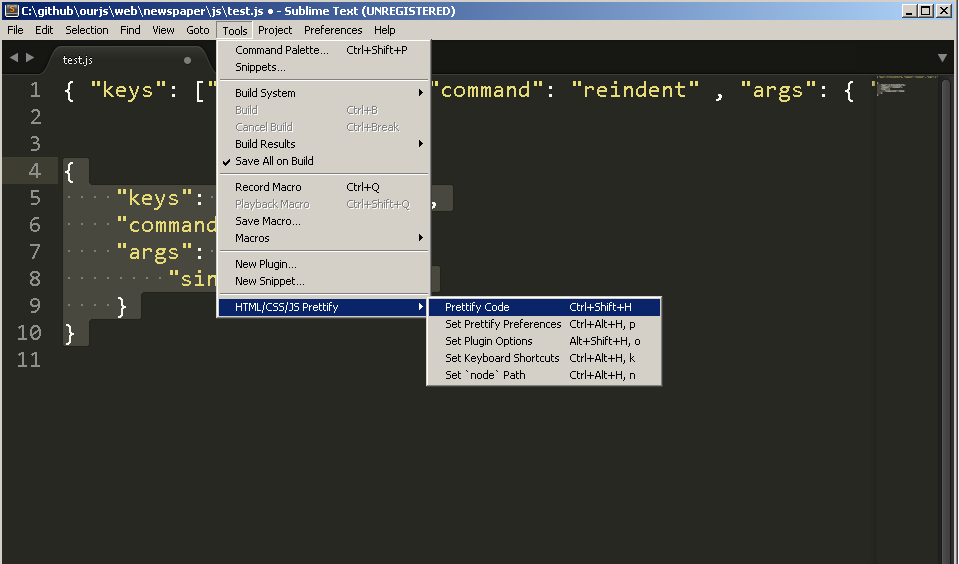Screen dimensions: 959x564
Task: Run Prettify Code command
Action: 544,307
